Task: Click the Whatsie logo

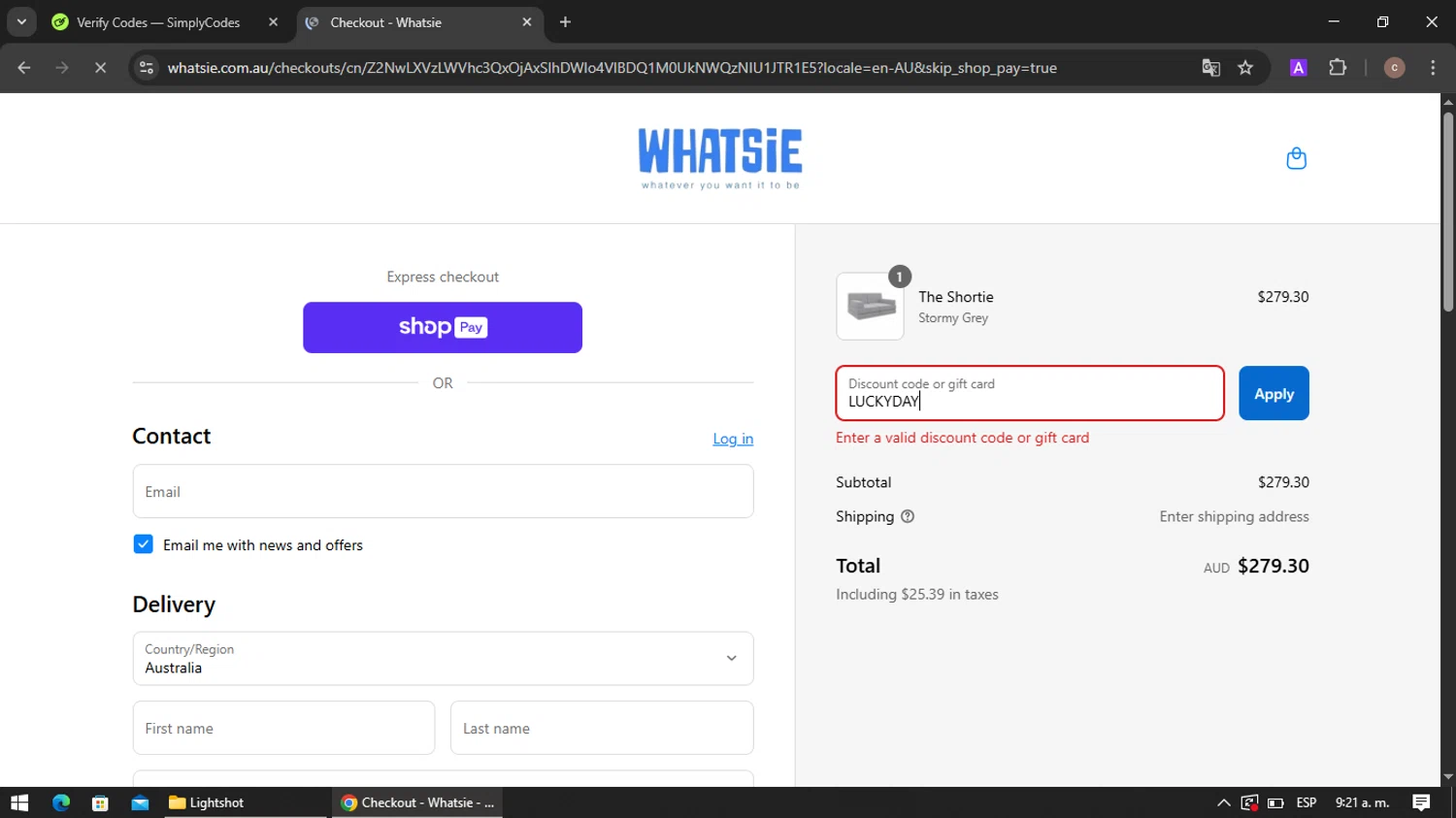Action: click(x=720, y=158)
